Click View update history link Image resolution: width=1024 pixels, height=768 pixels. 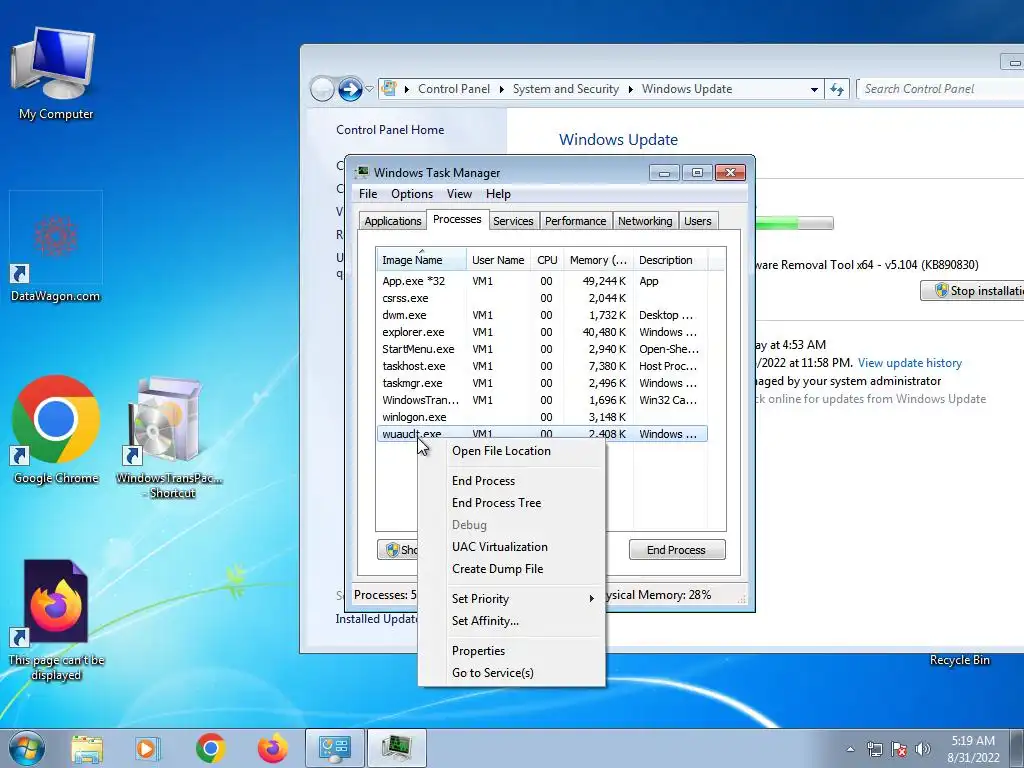910,362
